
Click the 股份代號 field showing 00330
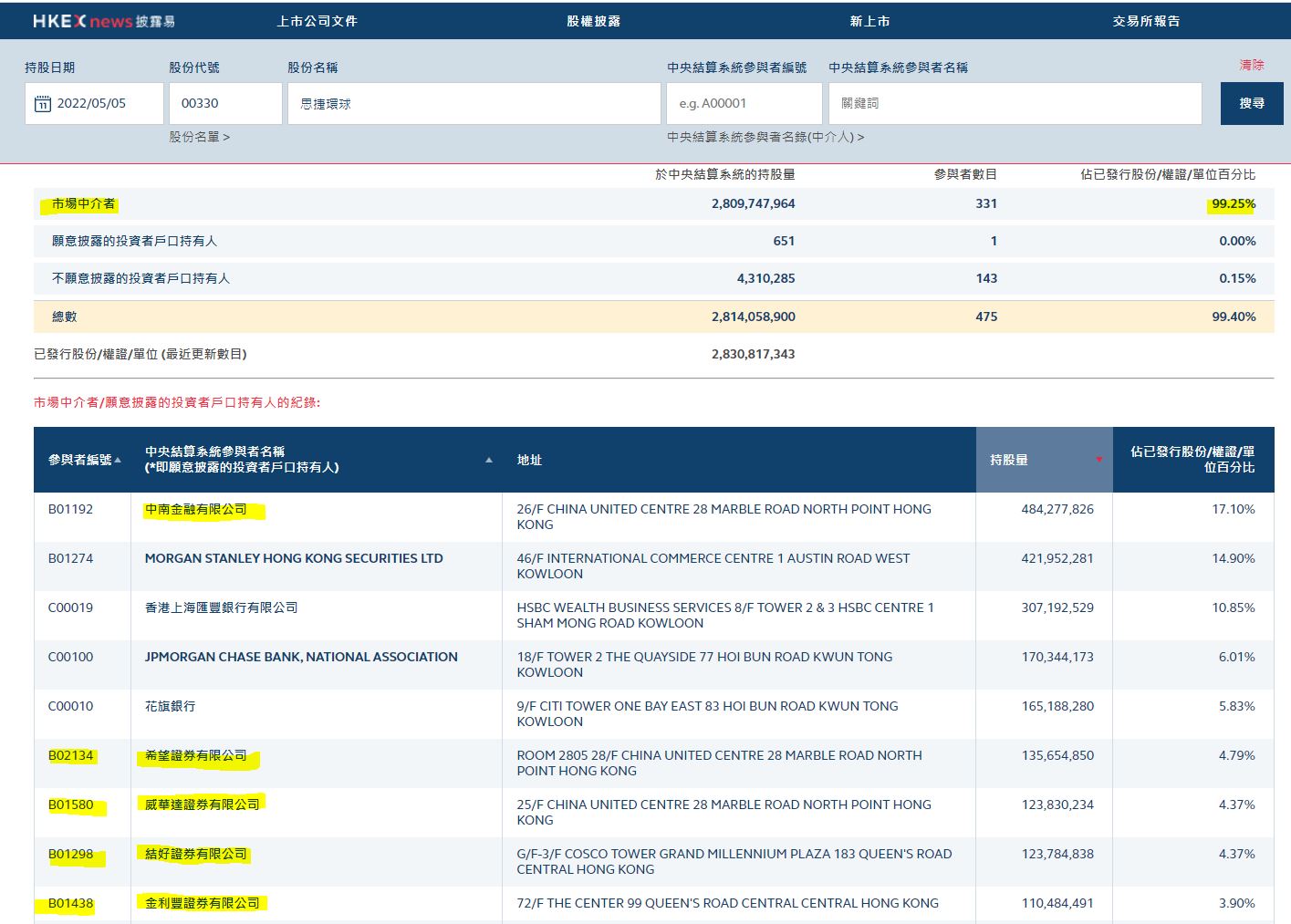225,104
